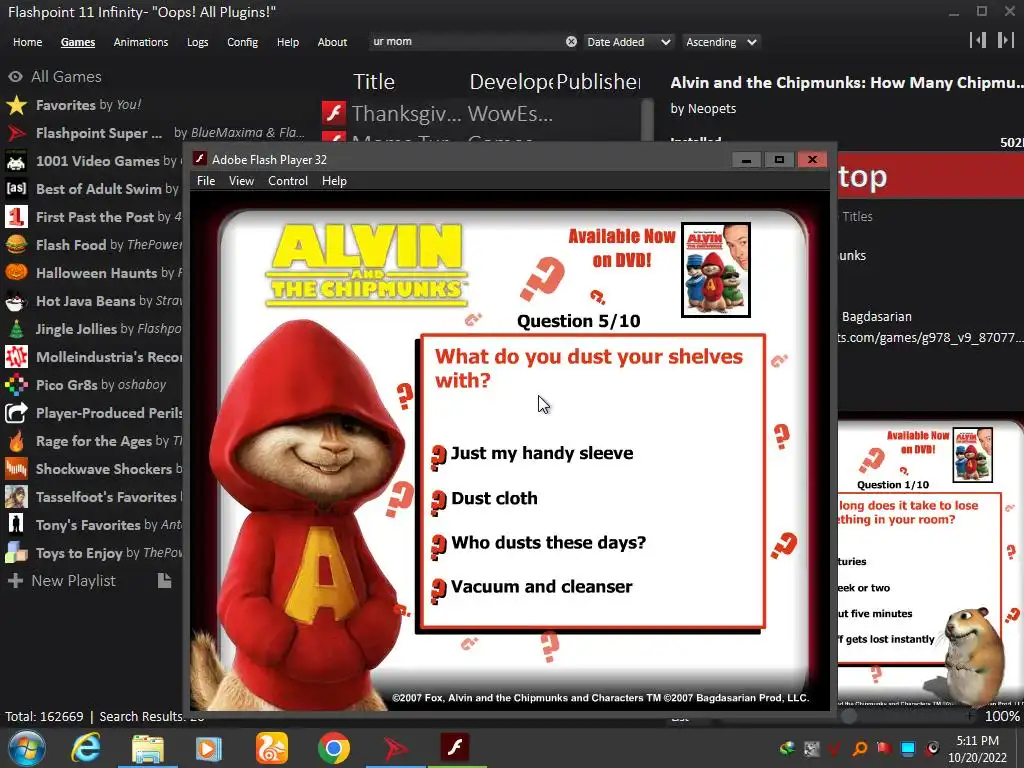Open Tony's Favorites playlist icon

click(16, 525)
